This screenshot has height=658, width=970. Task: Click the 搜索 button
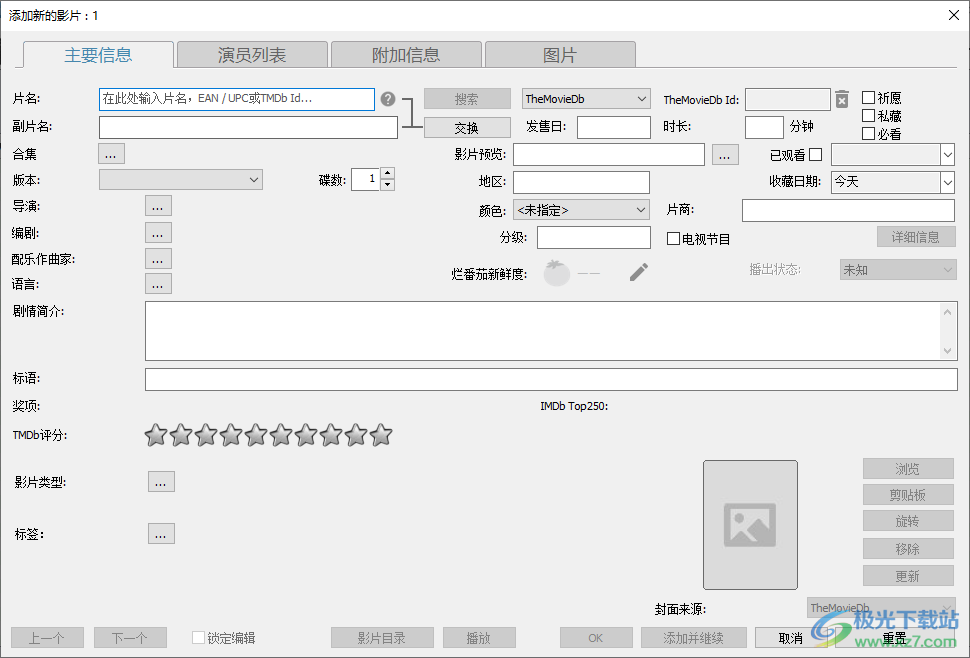click(466, 99)
